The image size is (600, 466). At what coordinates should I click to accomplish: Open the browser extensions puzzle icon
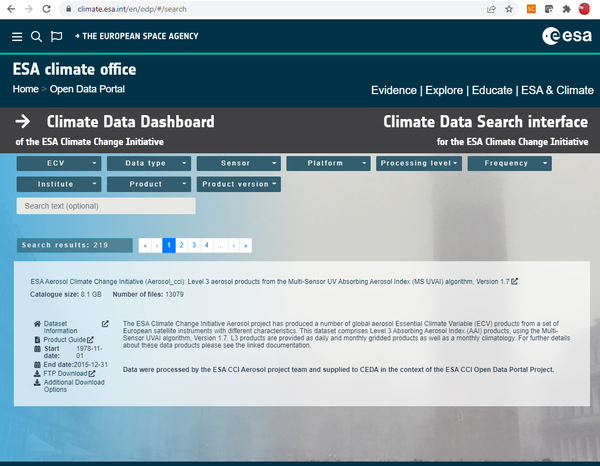coord(566,9)
